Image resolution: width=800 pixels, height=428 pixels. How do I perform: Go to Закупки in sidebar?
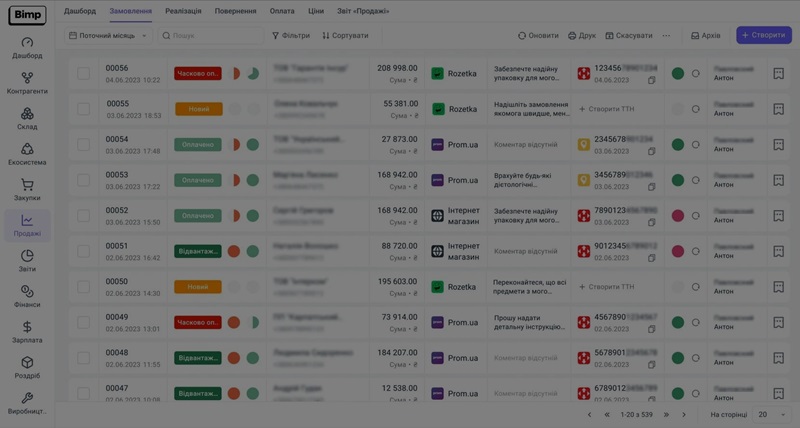point(27,190)
